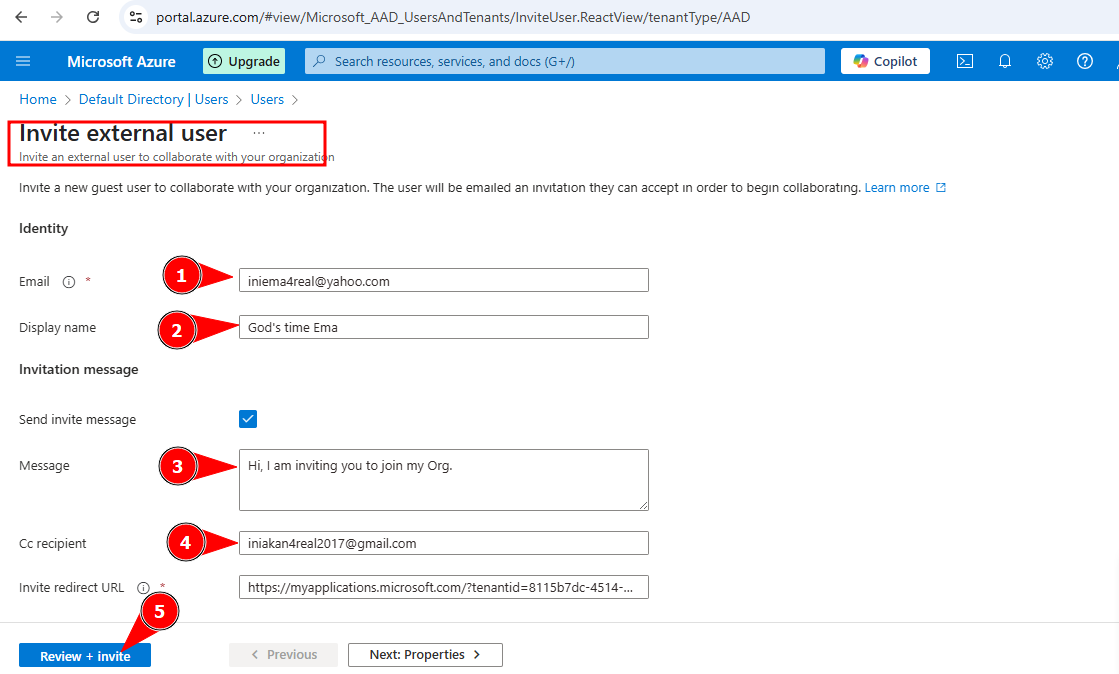Go back with the browser back arrow
The image size is (1119, 674).
(x=21, y=17)
